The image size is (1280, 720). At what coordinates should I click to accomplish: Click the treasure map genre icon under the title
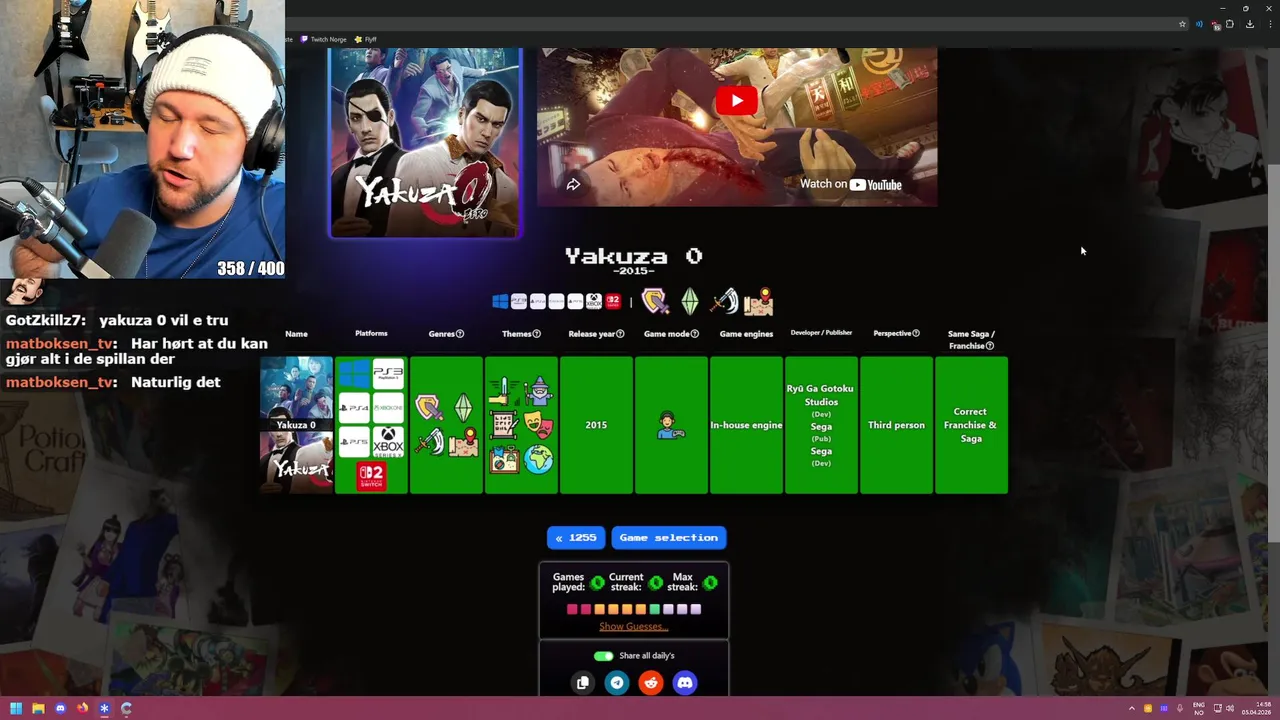click(x=760, y=301)
